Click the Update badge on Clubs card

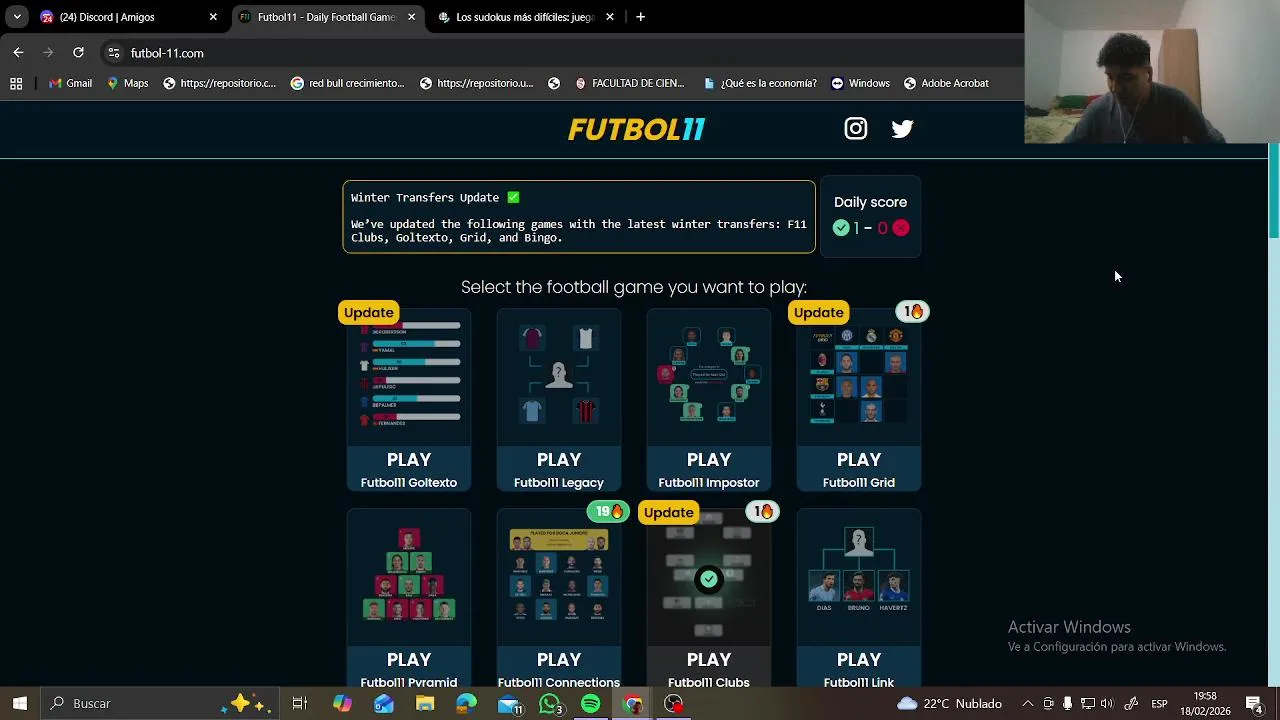click(669, 512)
